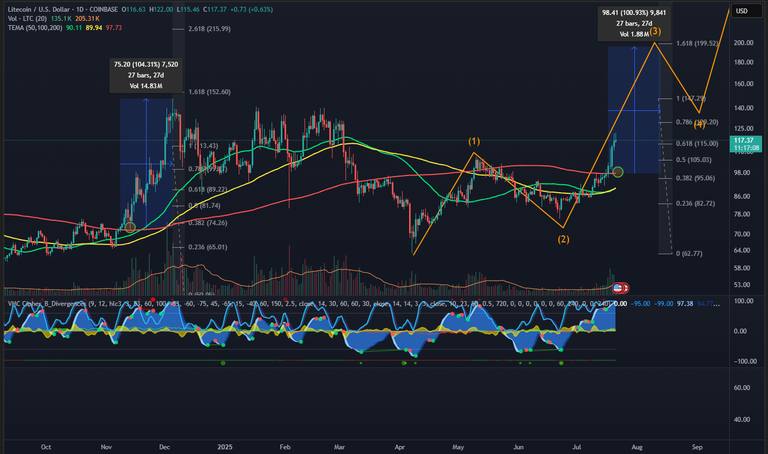Click the 75.20 (104.31%) measurement label

(146, 75)
